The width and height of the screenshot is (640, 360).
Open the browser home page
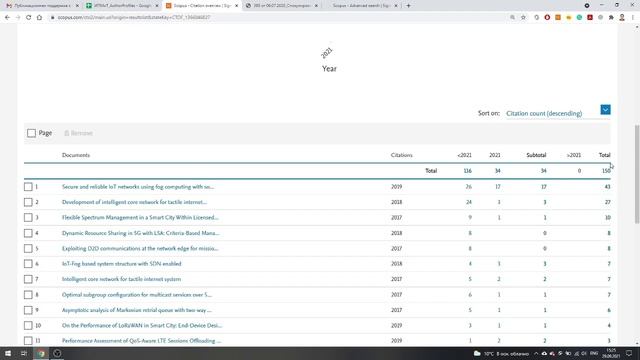pyautogui.click(x=39, y=18)
